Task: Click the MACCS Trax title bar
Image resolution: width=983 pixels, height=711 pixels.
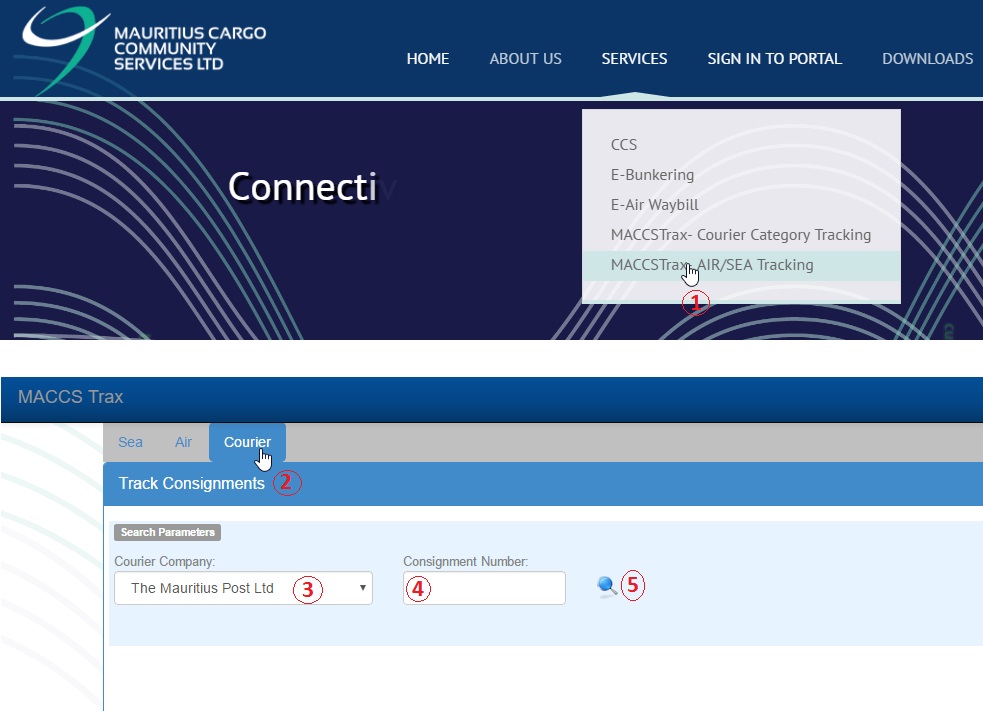Action: (x=70, y=397)
